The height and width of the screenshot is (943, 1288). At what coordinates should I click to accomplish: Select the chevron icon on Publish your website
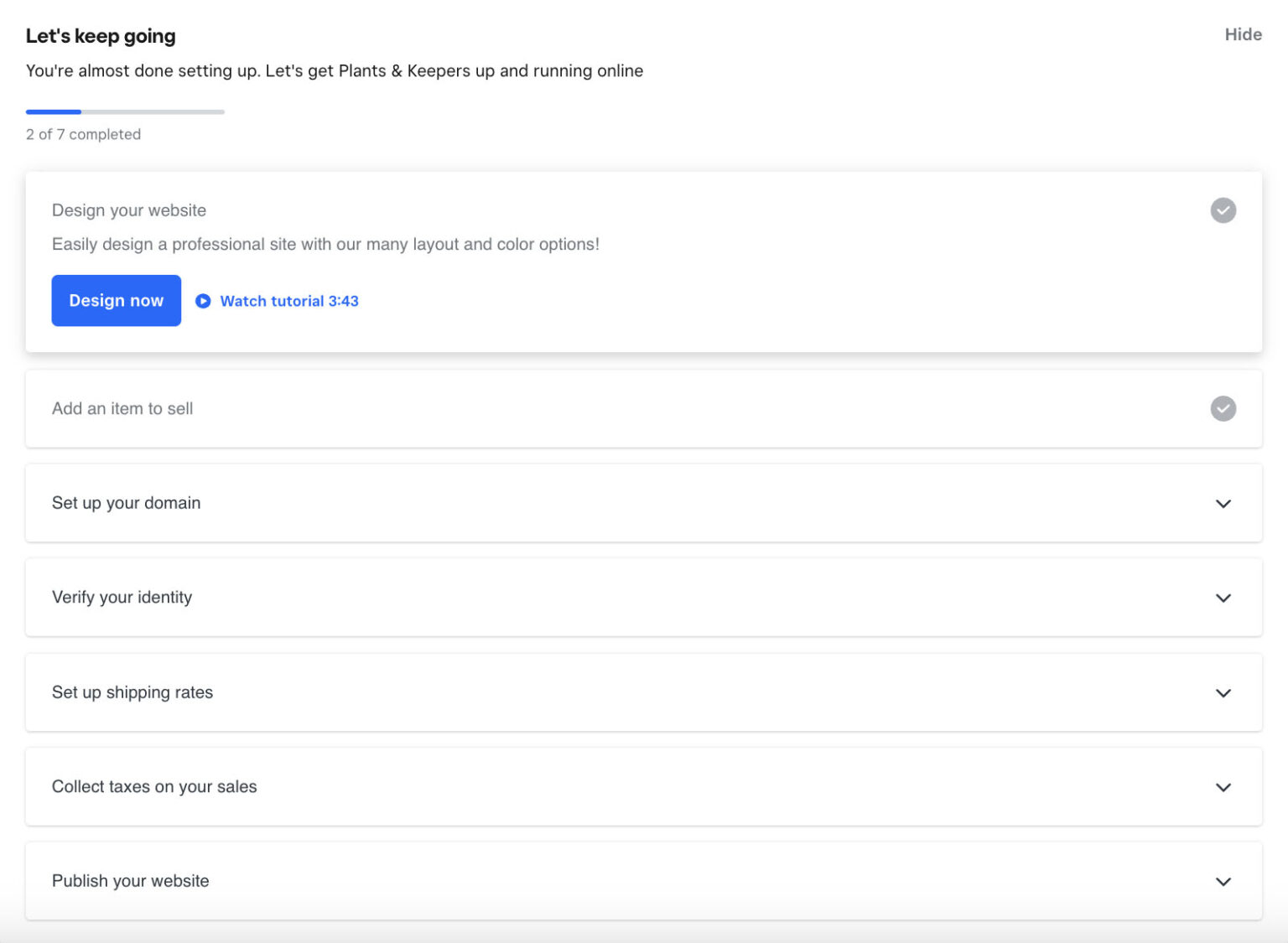coord(1223,882)
